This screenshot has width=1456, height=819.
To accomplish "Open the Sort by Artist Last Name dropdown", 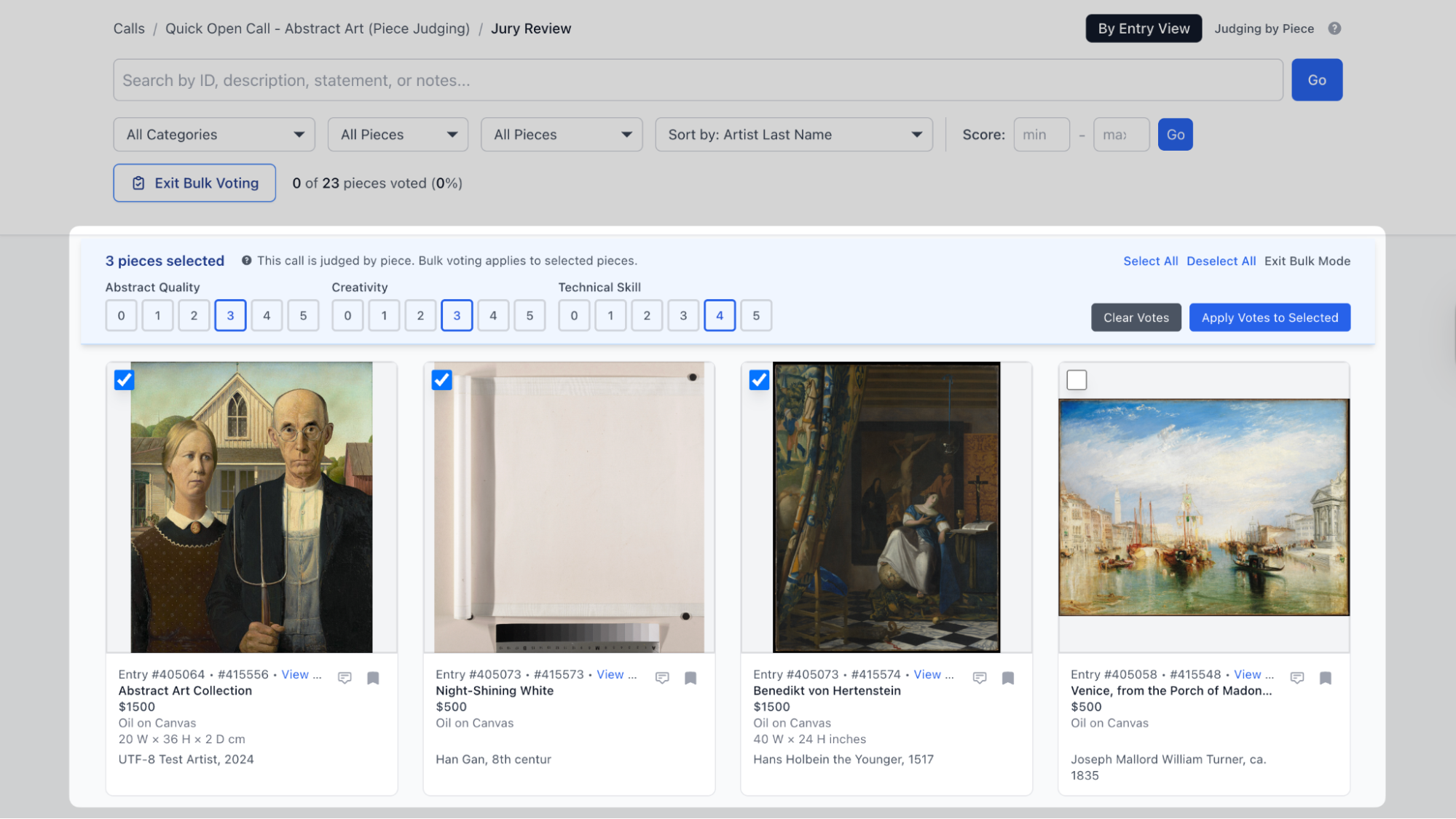I will (794, 135).
